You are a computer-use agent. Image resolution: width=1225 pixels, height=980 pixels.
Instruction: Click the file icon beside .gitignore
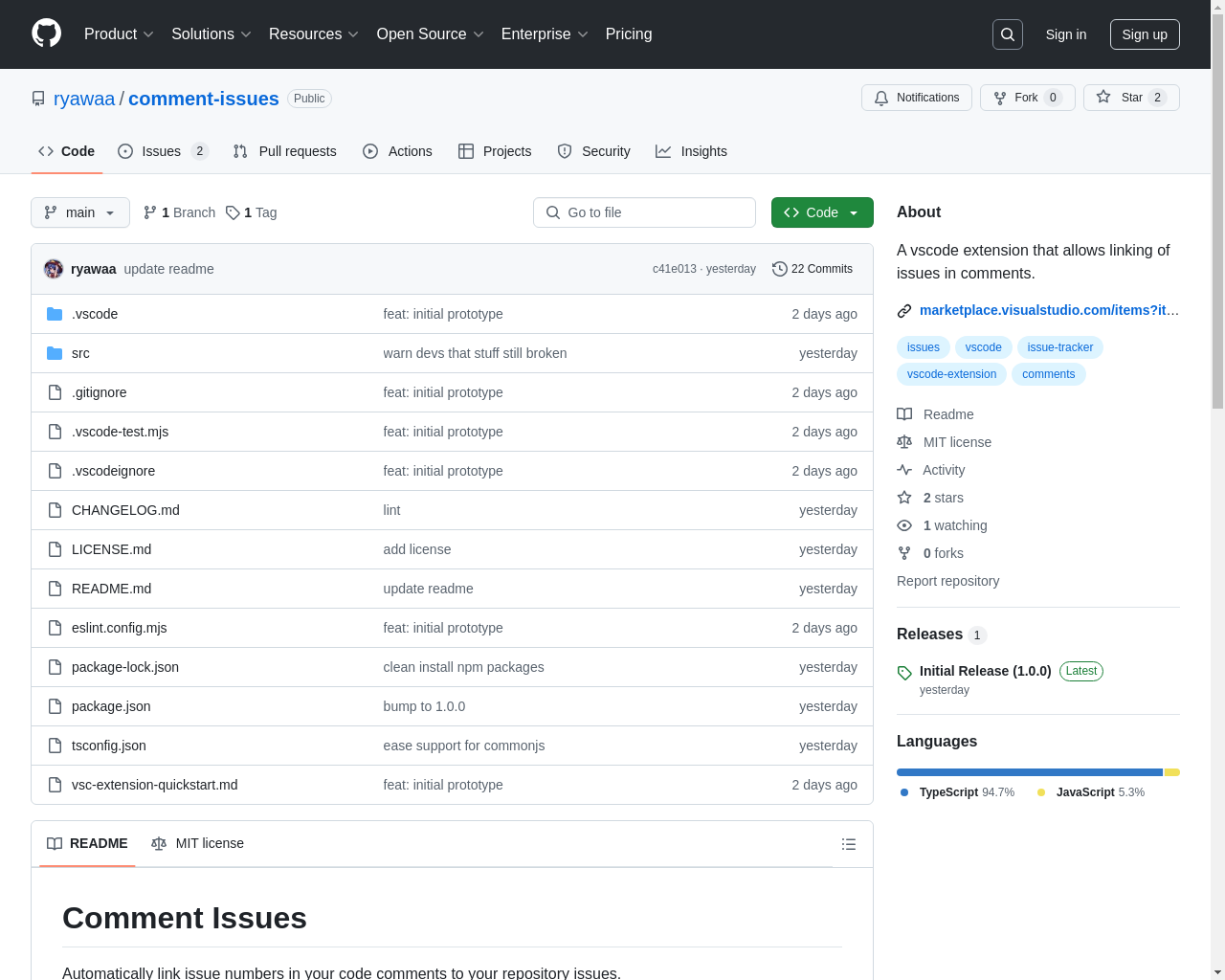[x=55, y=392]
